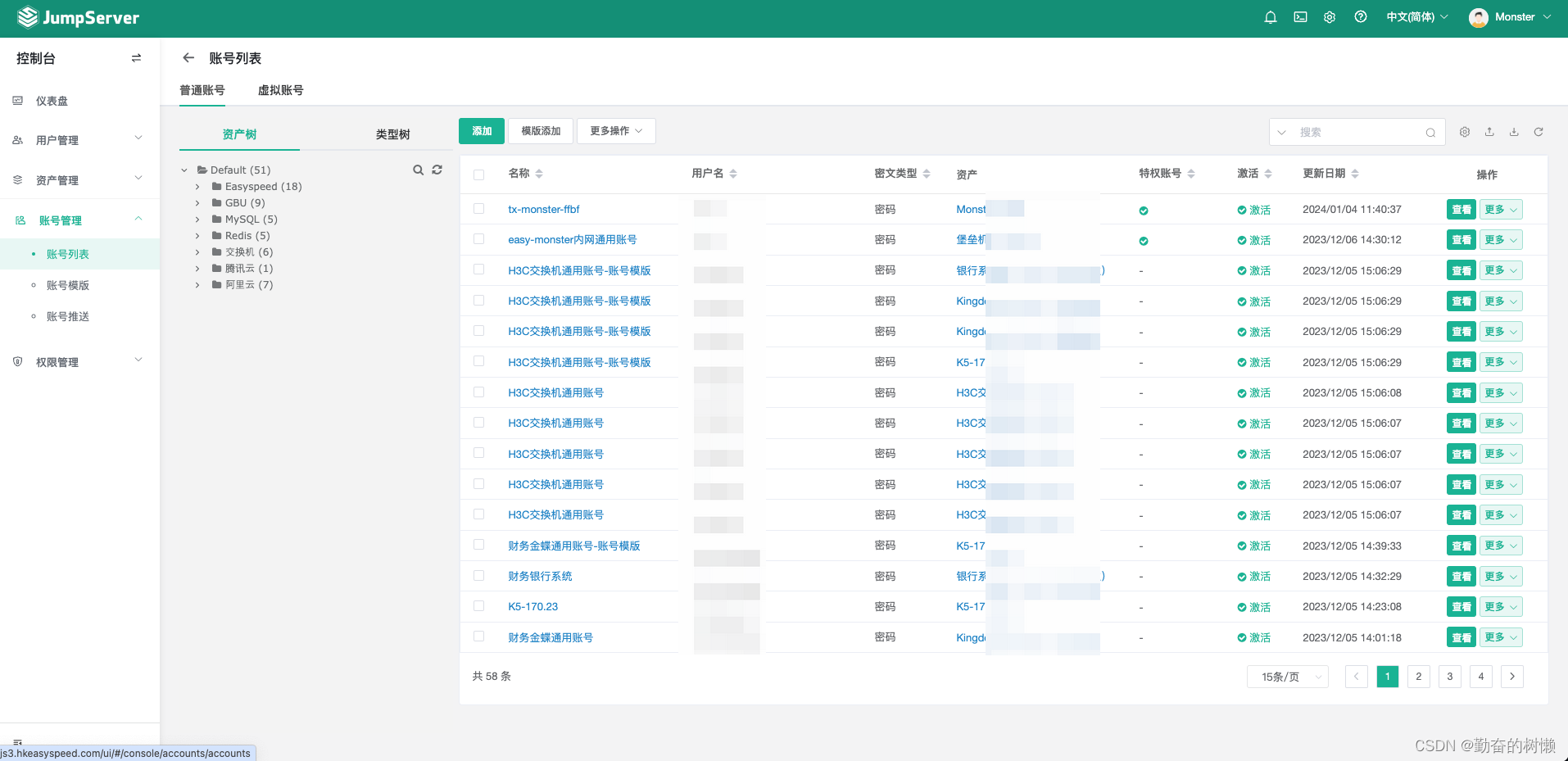Viewport: 1568px width, 761px height.
Task: Click 查看 for tx-monster-ffbf
Action: (1462, 210)
